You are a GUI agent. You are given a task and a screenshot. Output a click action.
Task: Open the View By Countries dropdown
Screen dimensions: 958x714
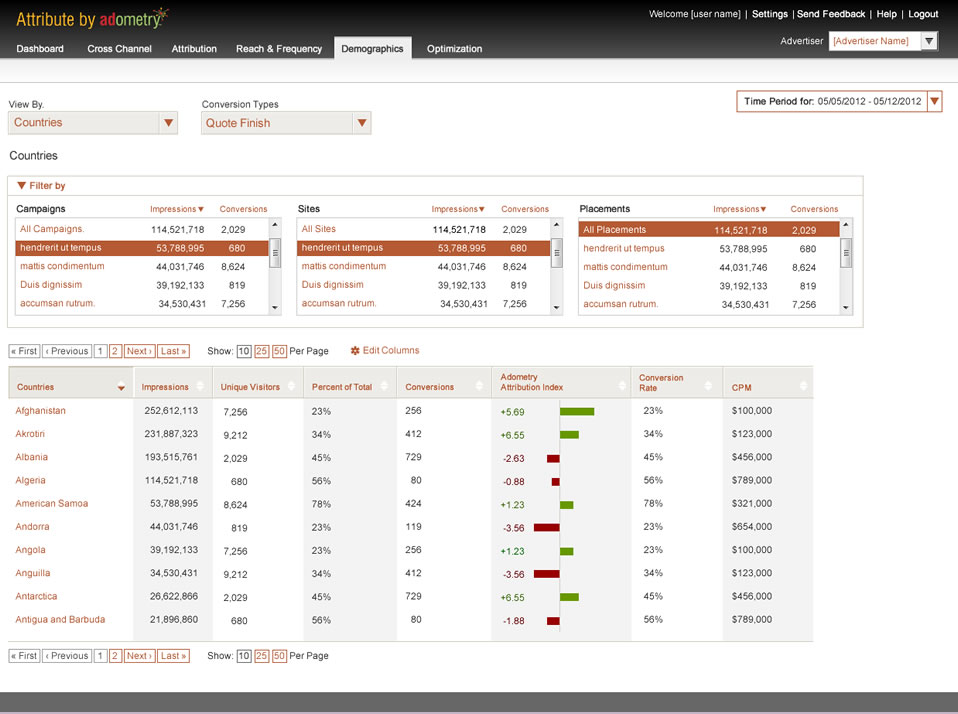coord(93,123)
